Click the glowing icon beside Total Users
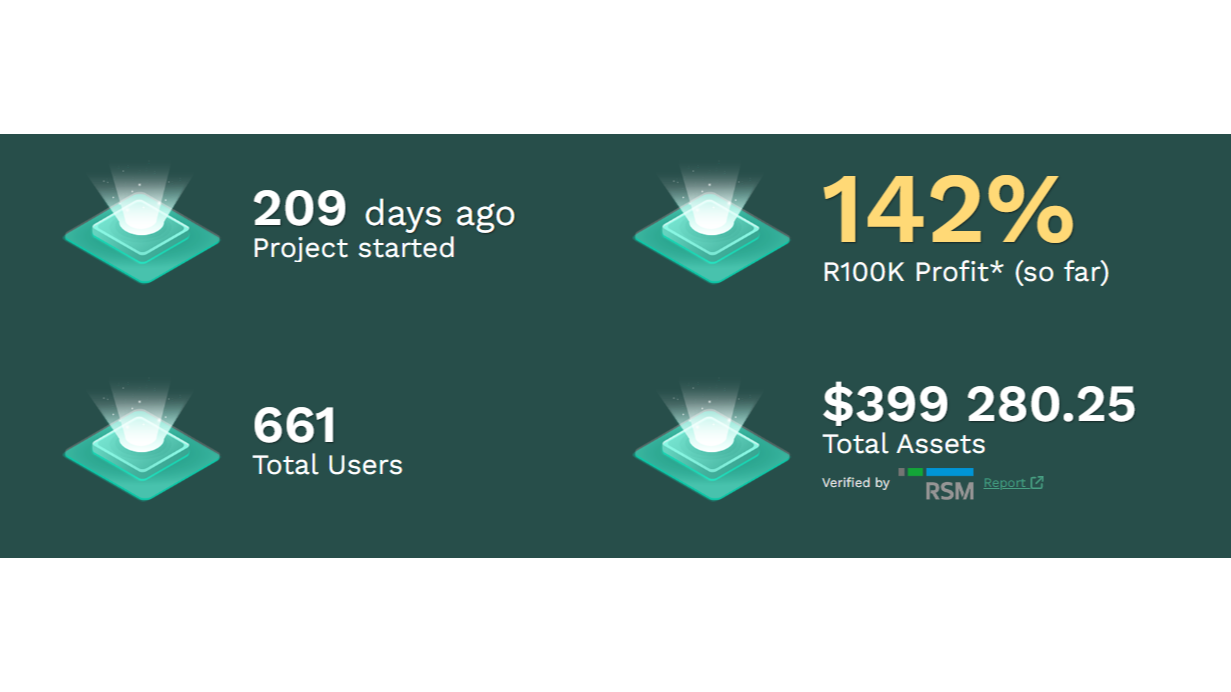Viewport: 1231px width, 692px height. coord(142,442)
